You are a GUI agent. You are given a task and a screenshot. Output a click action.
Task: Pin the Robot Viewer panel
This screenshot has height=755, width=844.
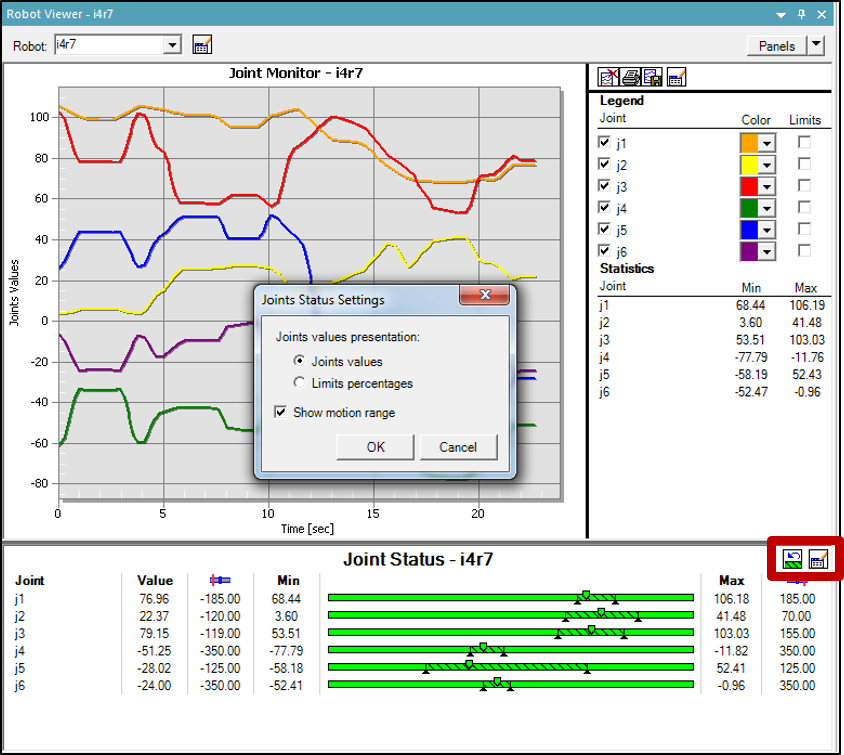[801, 14]
